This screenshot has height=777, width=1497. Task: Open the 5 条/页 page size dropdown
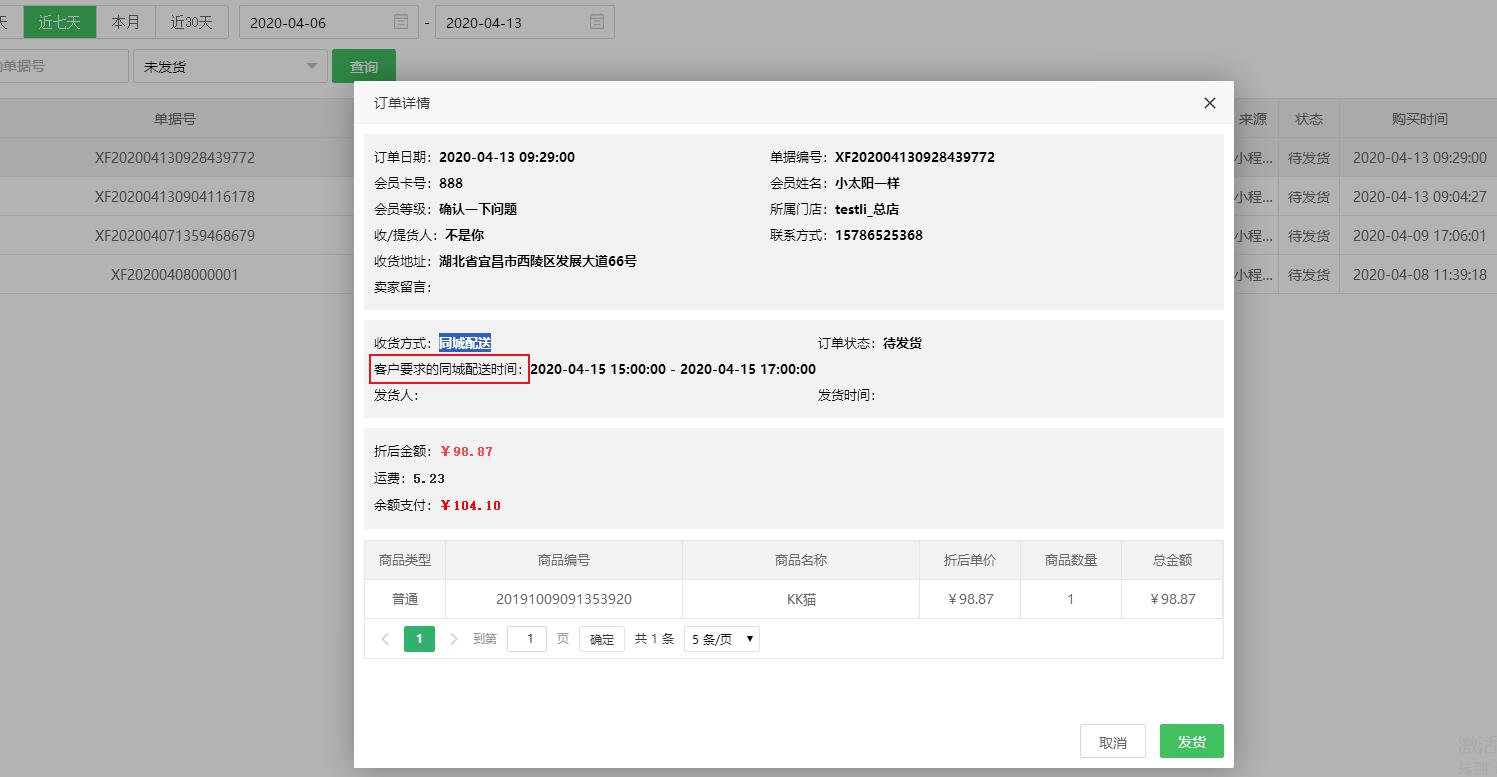pos(721,639)
